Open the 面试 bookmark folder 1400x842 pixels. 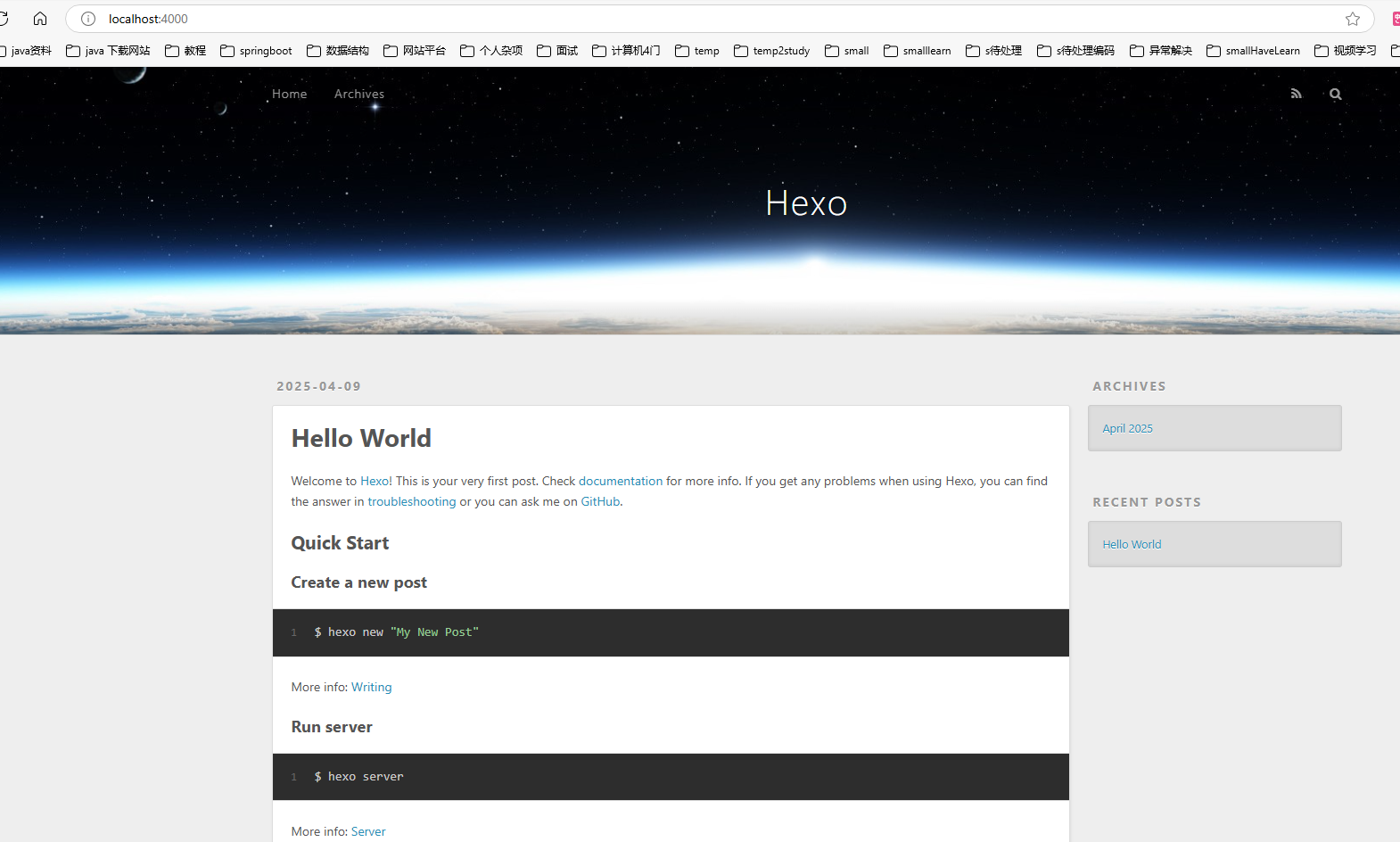(x=557, y=51)
